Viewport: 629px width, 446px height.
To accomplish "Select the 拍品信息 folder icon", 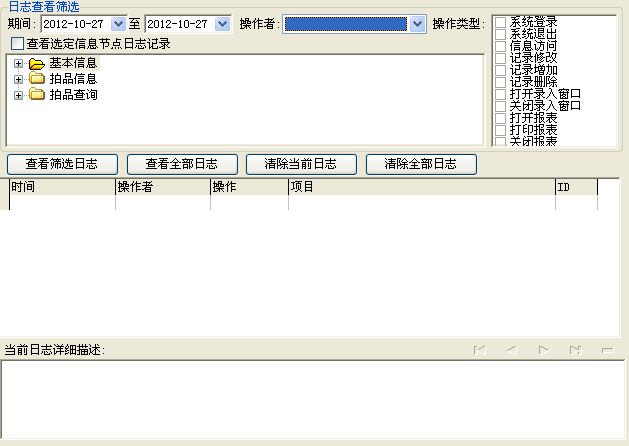I will pyautogui.click(x=37, y=79).
